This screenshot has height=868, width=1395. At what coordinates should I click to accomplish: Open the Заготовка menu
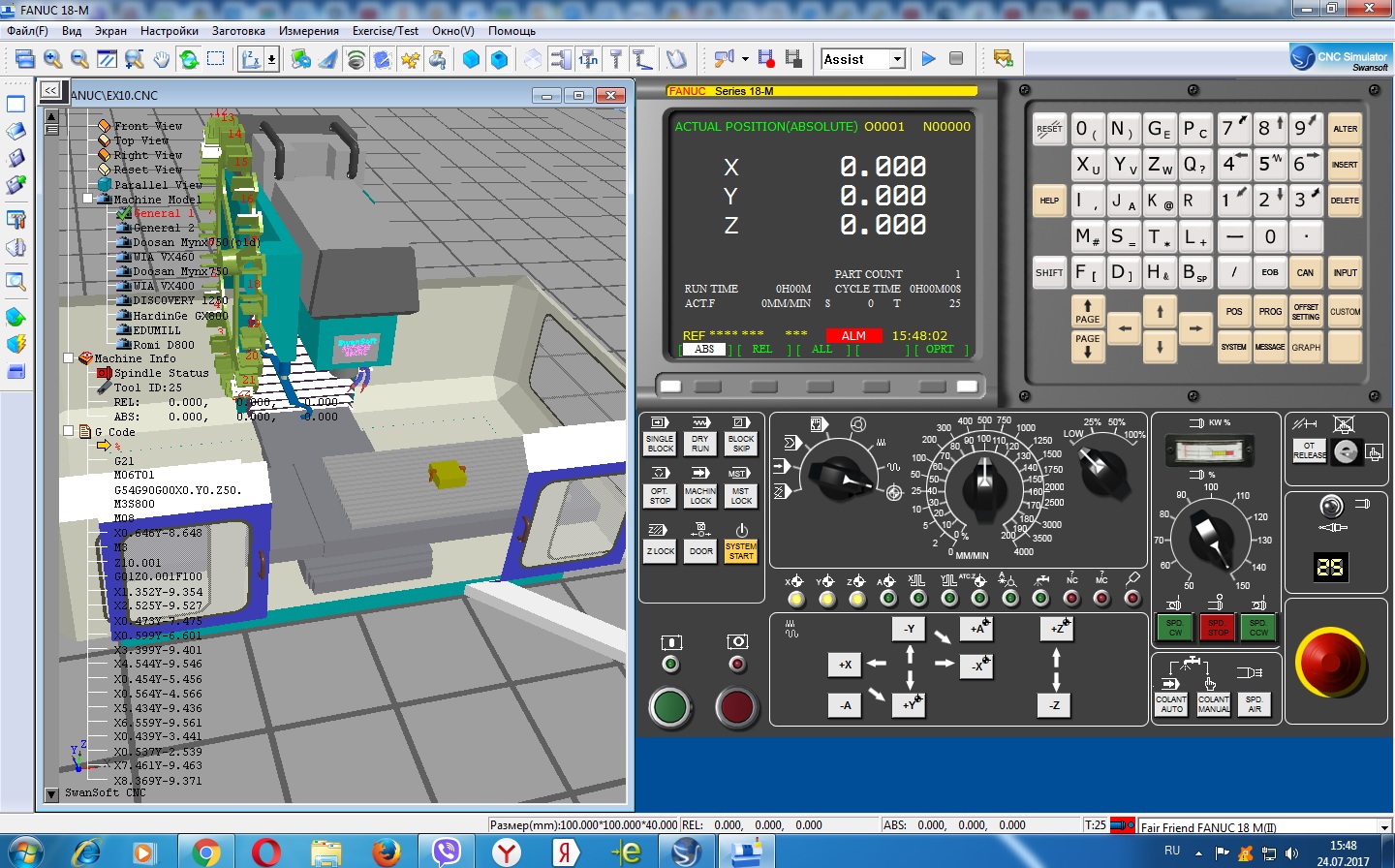238,31
